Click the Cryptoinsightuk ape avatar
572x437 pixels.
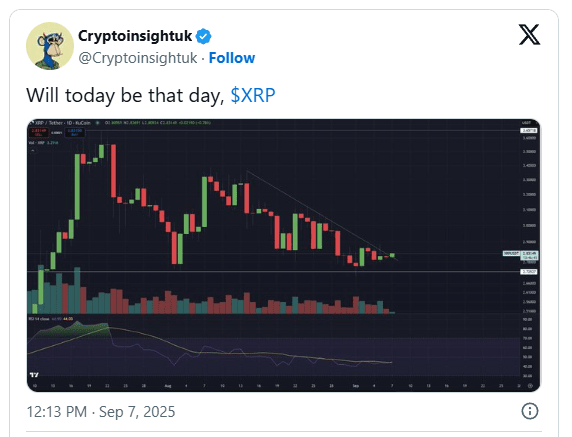50,46
